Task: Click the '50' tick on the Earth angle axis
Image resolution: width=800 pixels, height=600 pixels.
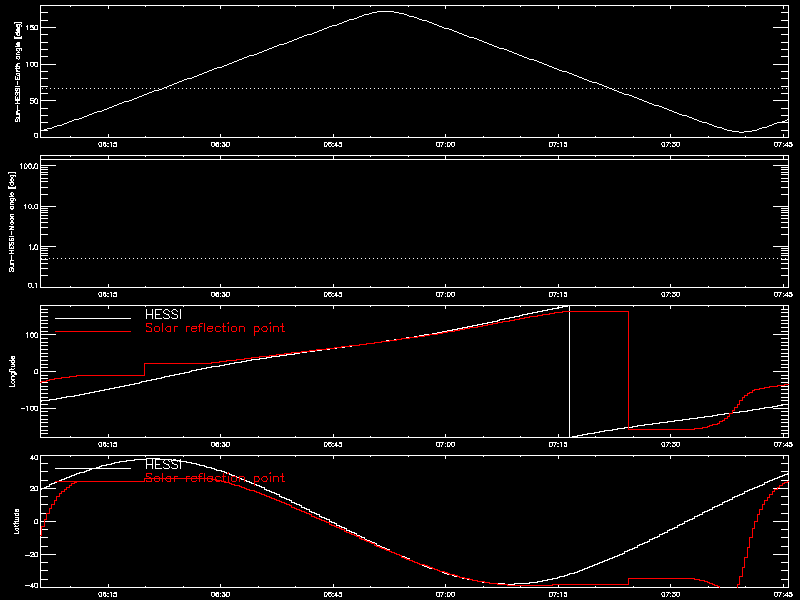Action: 34,101
